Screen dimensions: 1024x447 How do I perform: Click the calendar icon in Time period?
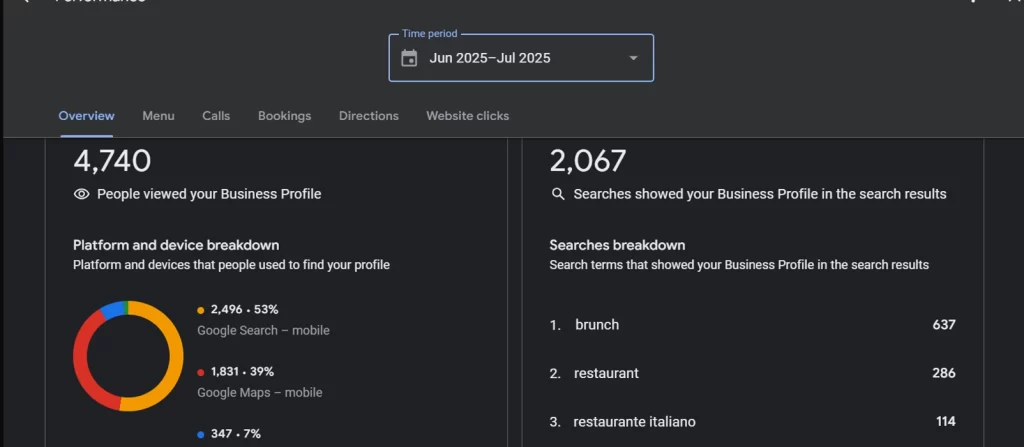409,58
